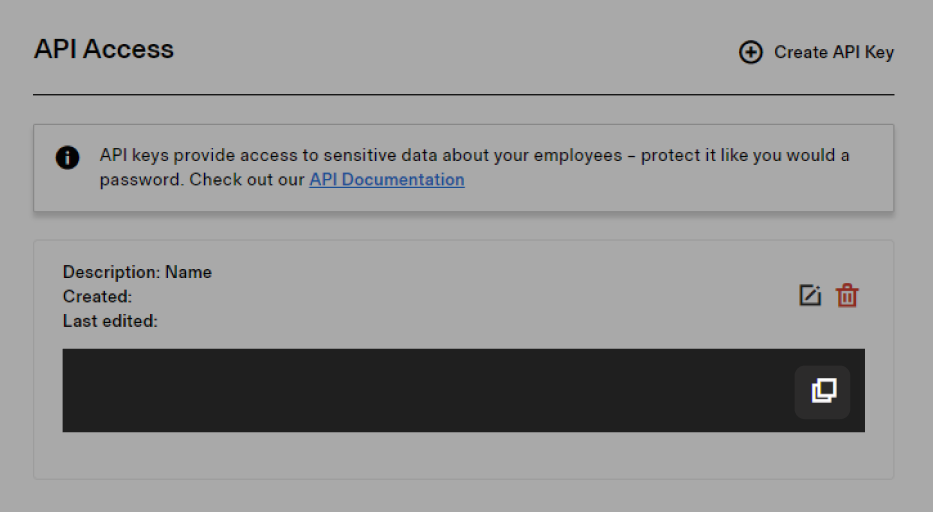The image size is (933, 512).
Task: Click the blank space between heading and Create button
Action: (x=450, y=50)
